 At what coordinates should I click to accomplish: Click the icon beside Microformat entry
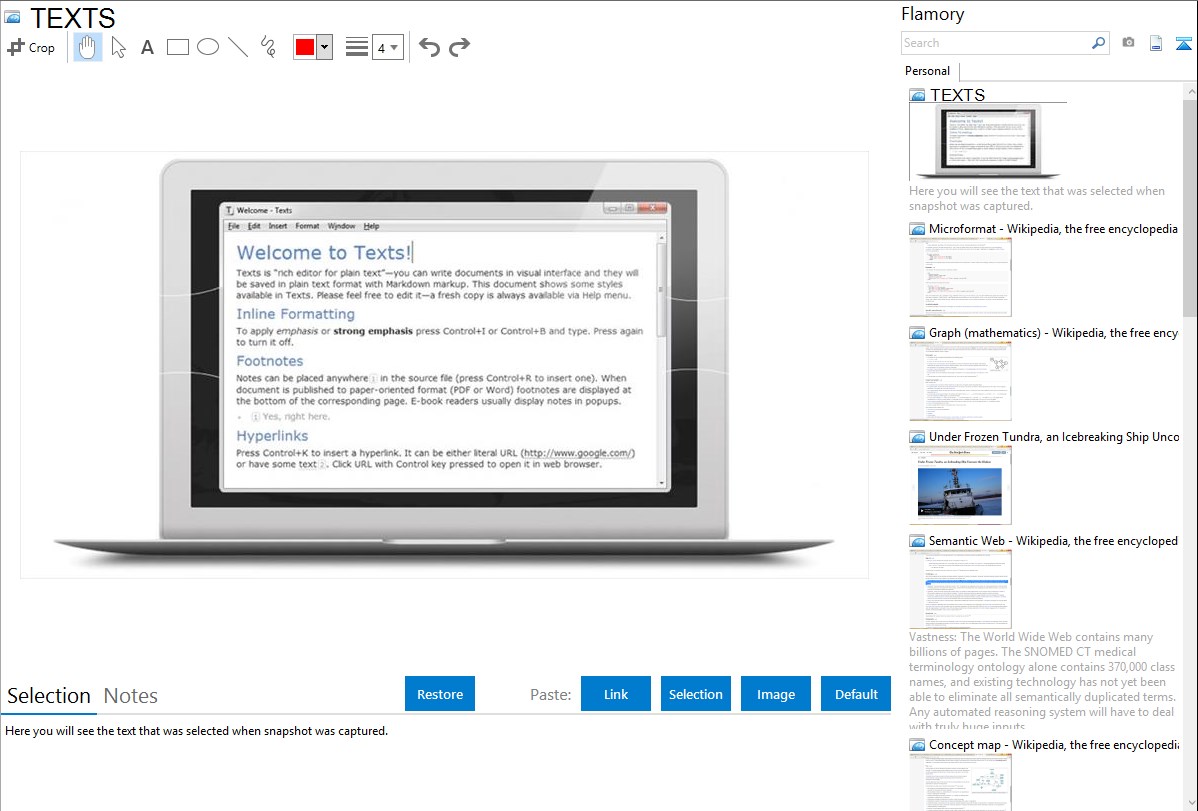coord(918,229)
